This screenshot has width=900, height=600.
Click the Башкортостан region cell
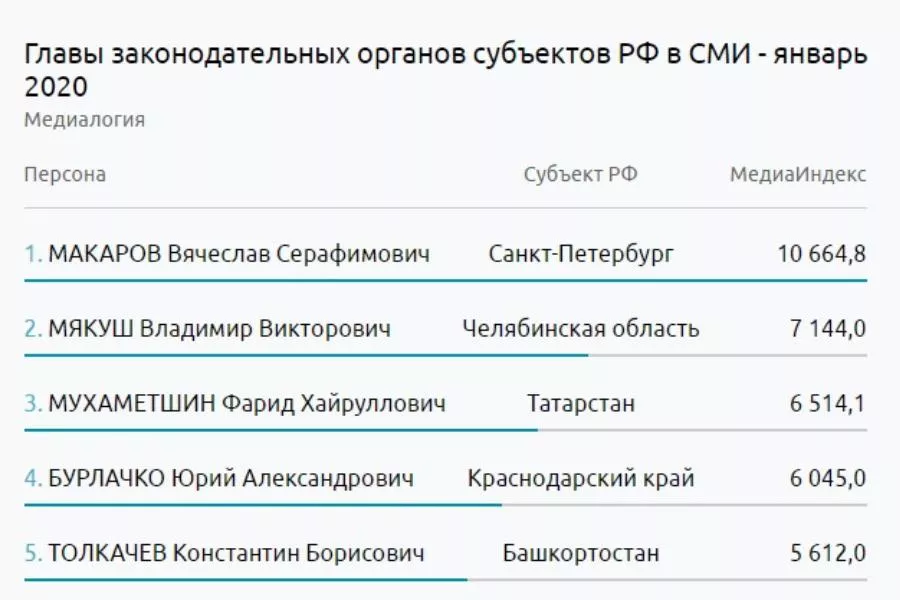coord(581,553)
